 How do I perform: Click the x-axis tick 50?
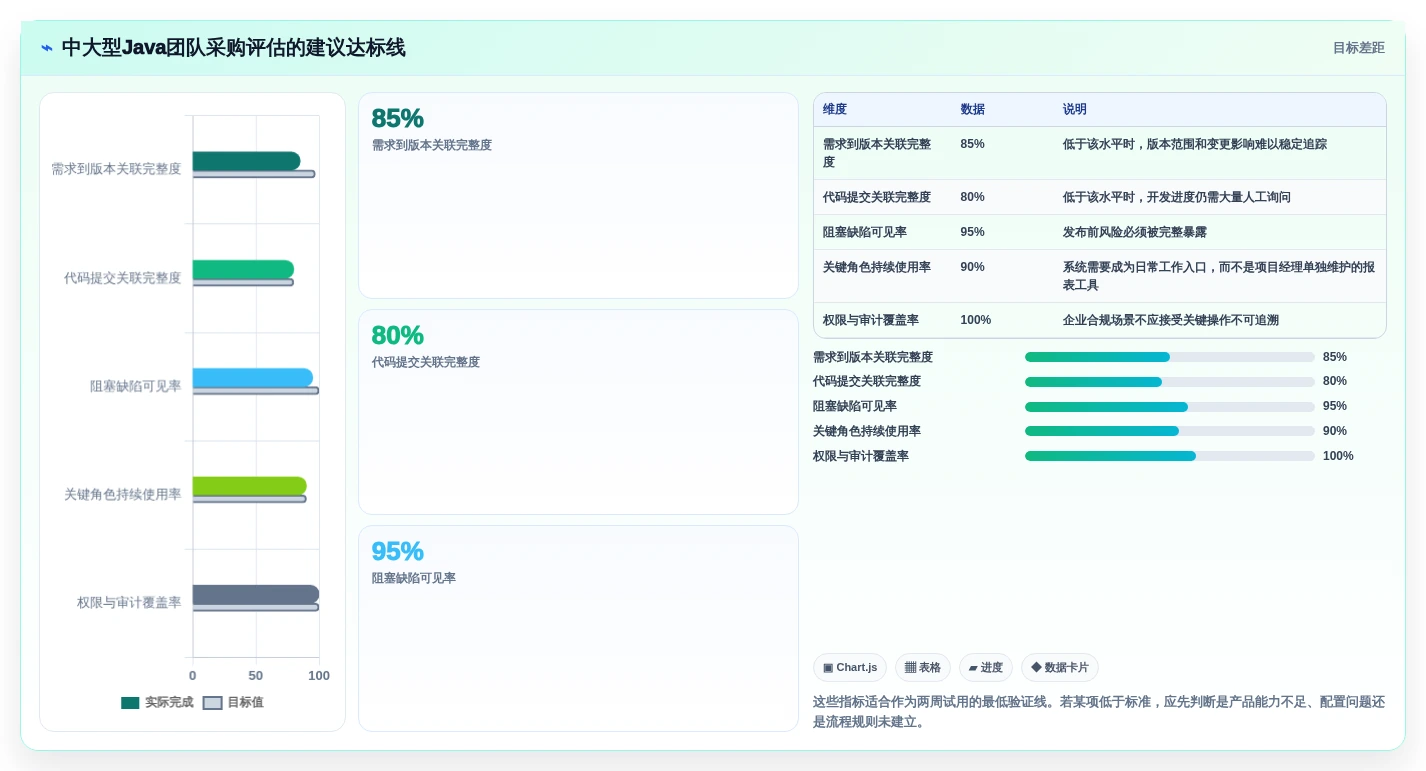pyautogui.click(x=256, y=676)
